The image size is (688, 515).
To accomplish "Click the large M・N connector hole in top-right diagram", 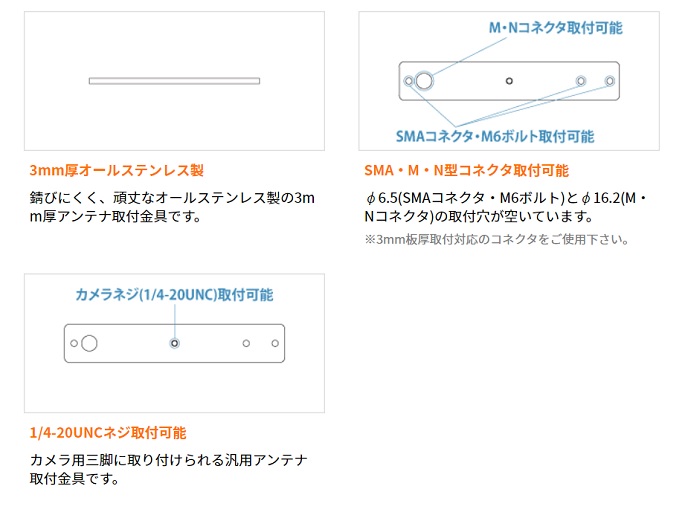I will click(x=424, y=80).
